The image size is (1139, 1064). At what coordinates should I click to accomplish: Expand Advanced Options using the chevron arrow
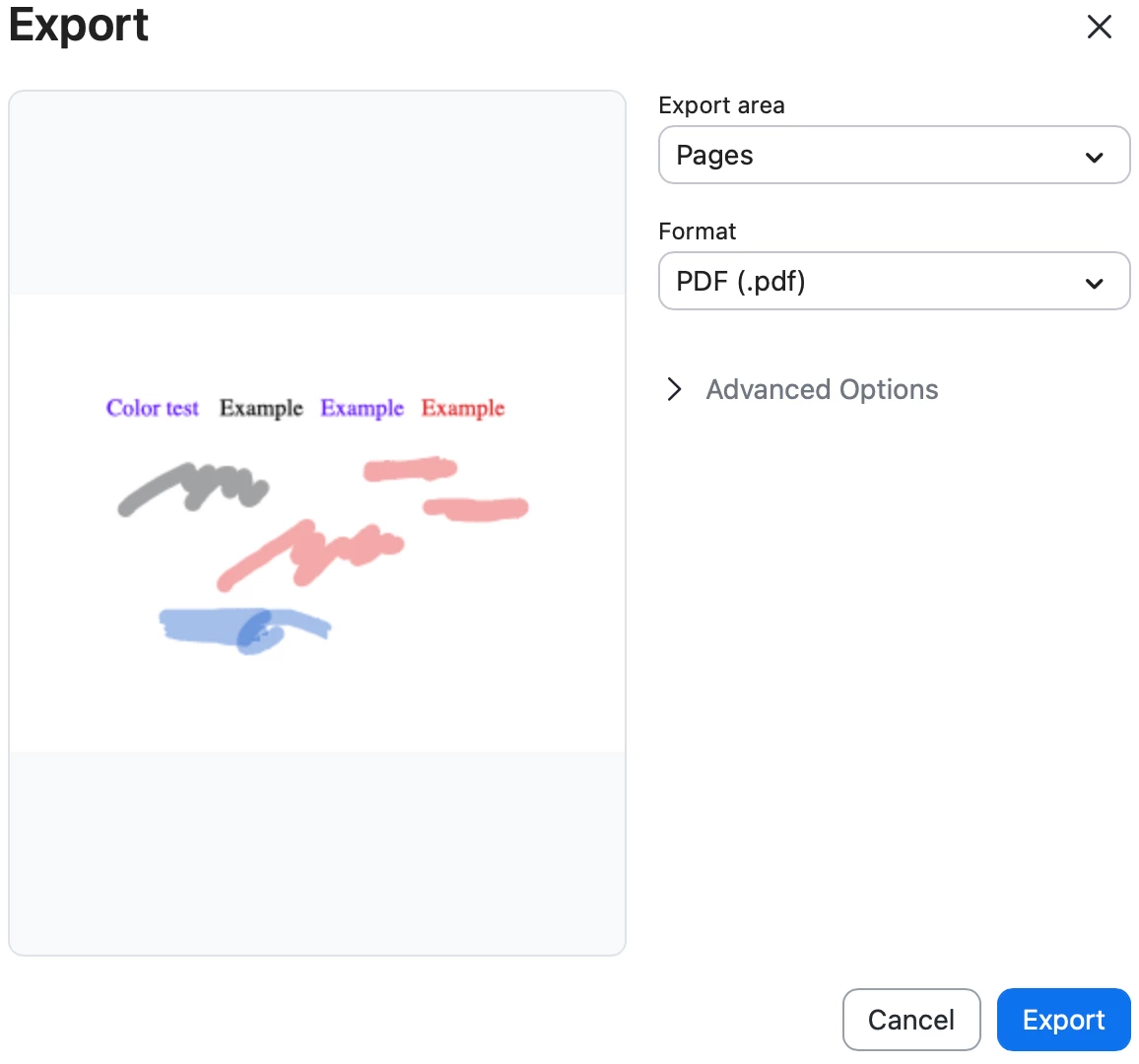point(674,389)
